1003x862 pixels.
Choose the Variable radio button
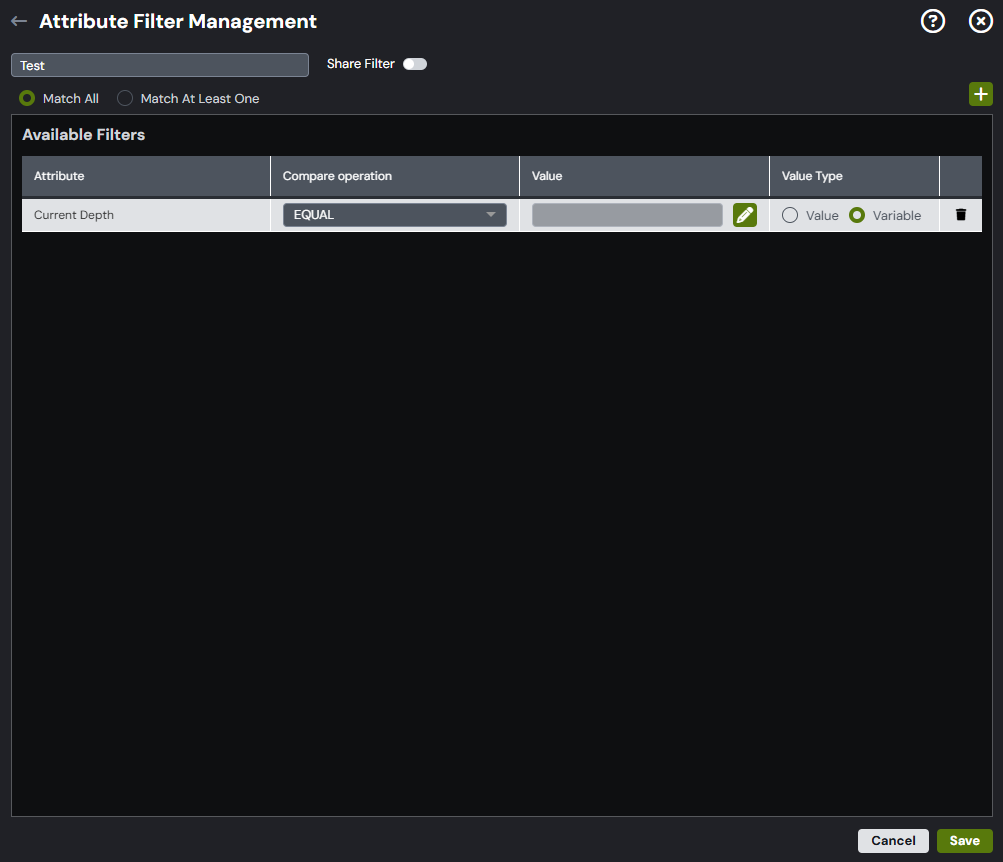[857, 216]
